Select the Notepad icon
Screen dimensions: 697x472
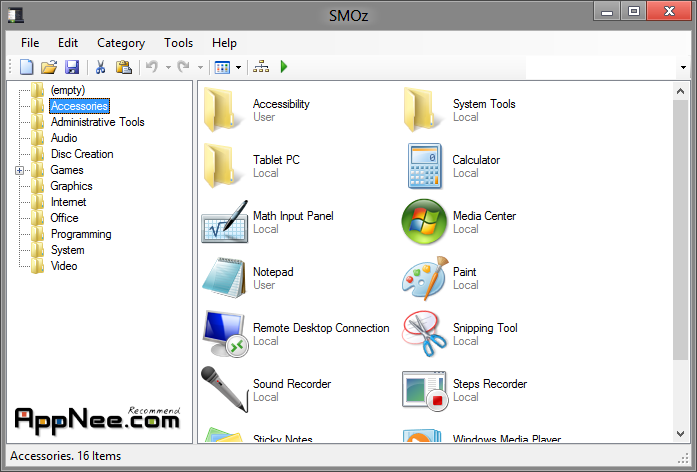[x=224, y=278]
